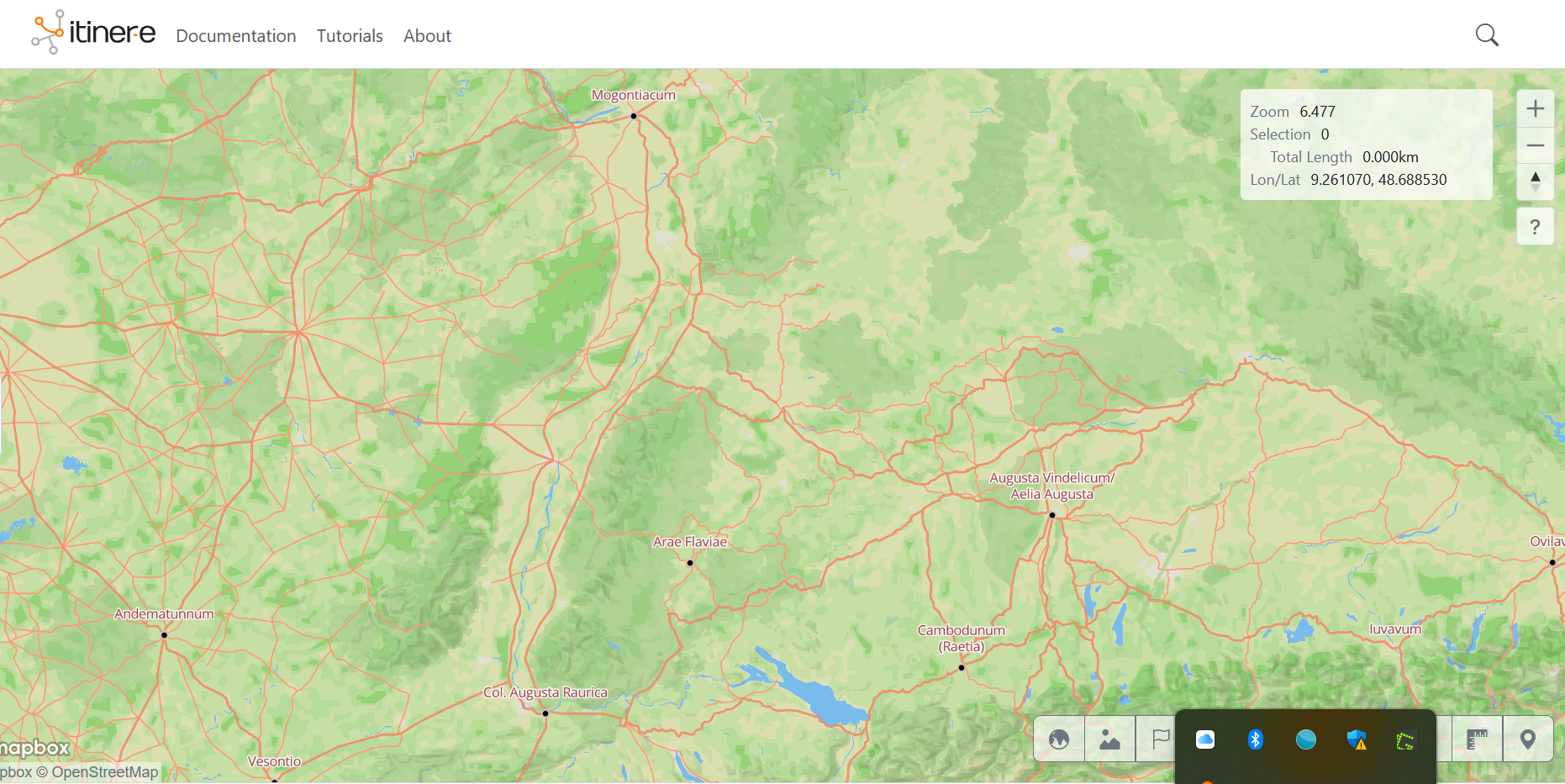Click the location pin marker tool
The image size is (1565, 784).
(x=1528, y=739)
